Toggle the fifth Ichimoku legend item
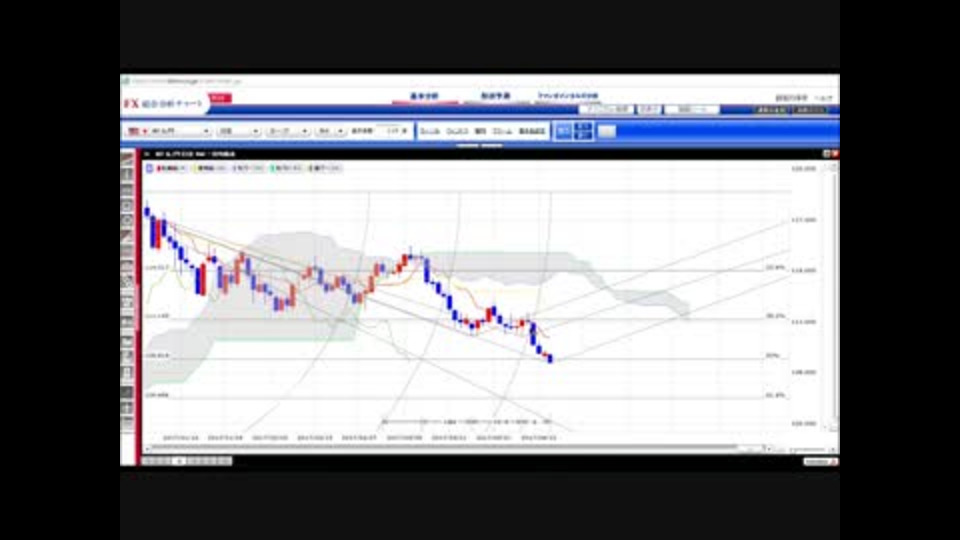Viewport: 960px width, 540px height. pyautogui.click(x=324, y=168)
